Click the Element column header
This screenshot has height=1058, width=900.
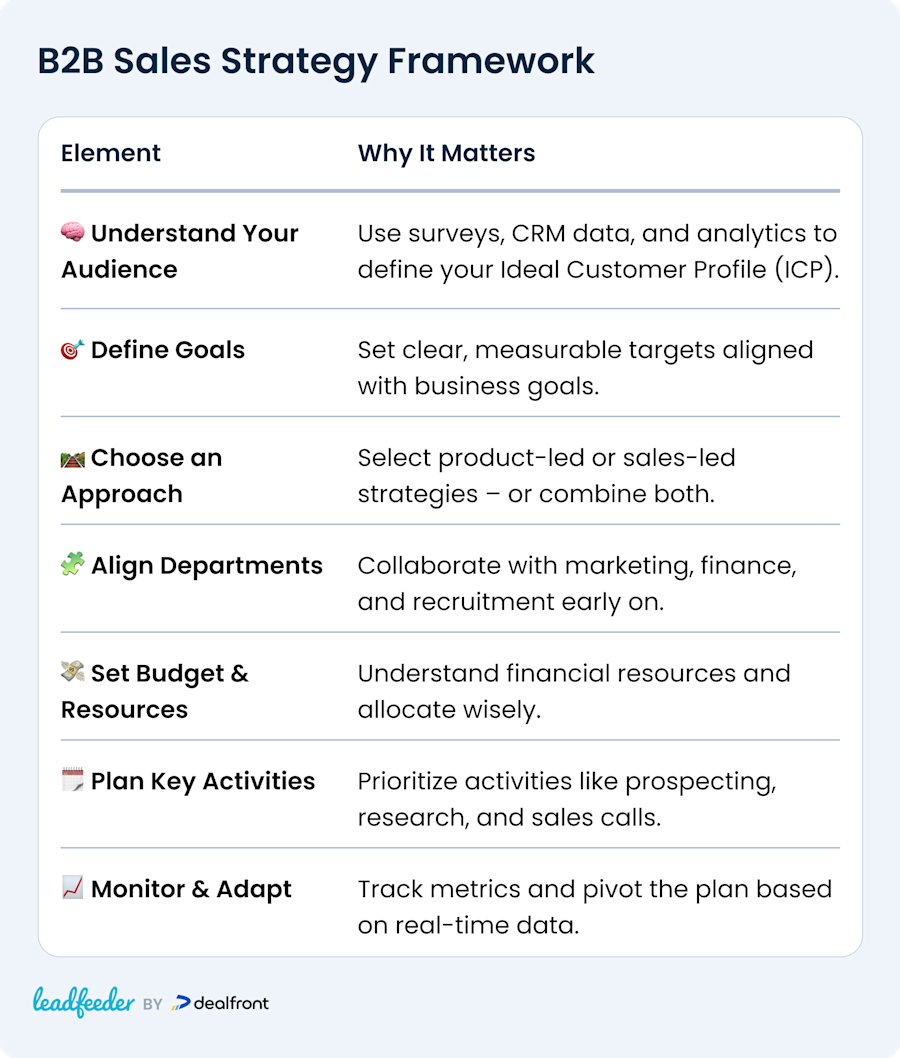[x=111, y=153]
